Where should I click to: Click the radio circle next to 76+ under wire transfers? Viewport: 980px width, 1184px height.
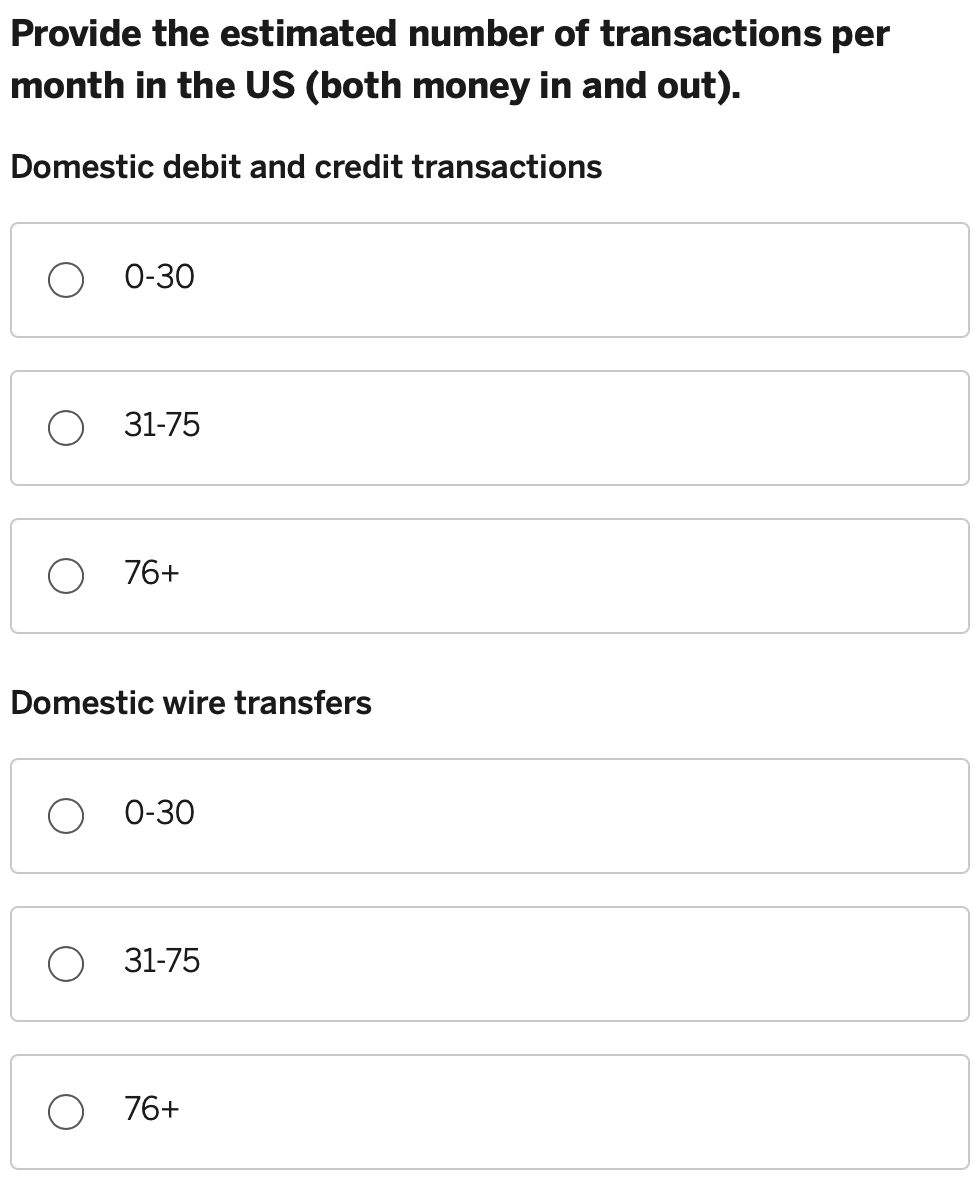point(66,1112)
